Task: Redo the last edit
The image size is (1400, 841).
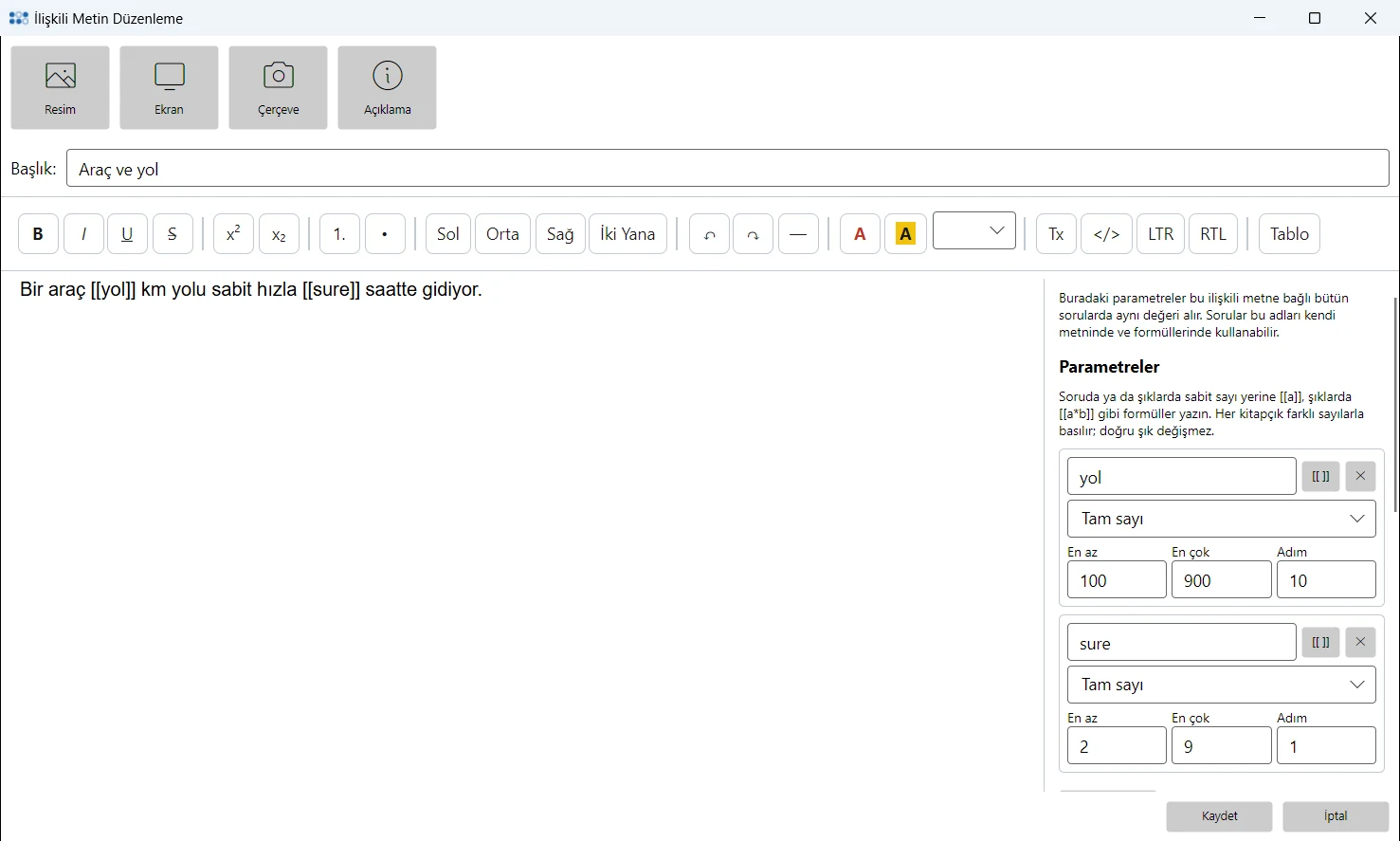Action: (x=753, y=234)
